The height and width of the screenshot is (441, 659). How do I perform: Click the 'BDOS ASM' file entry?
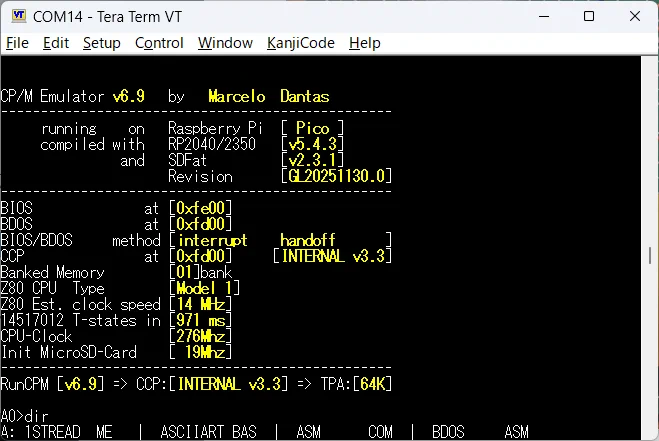click(x=480, y=432)
